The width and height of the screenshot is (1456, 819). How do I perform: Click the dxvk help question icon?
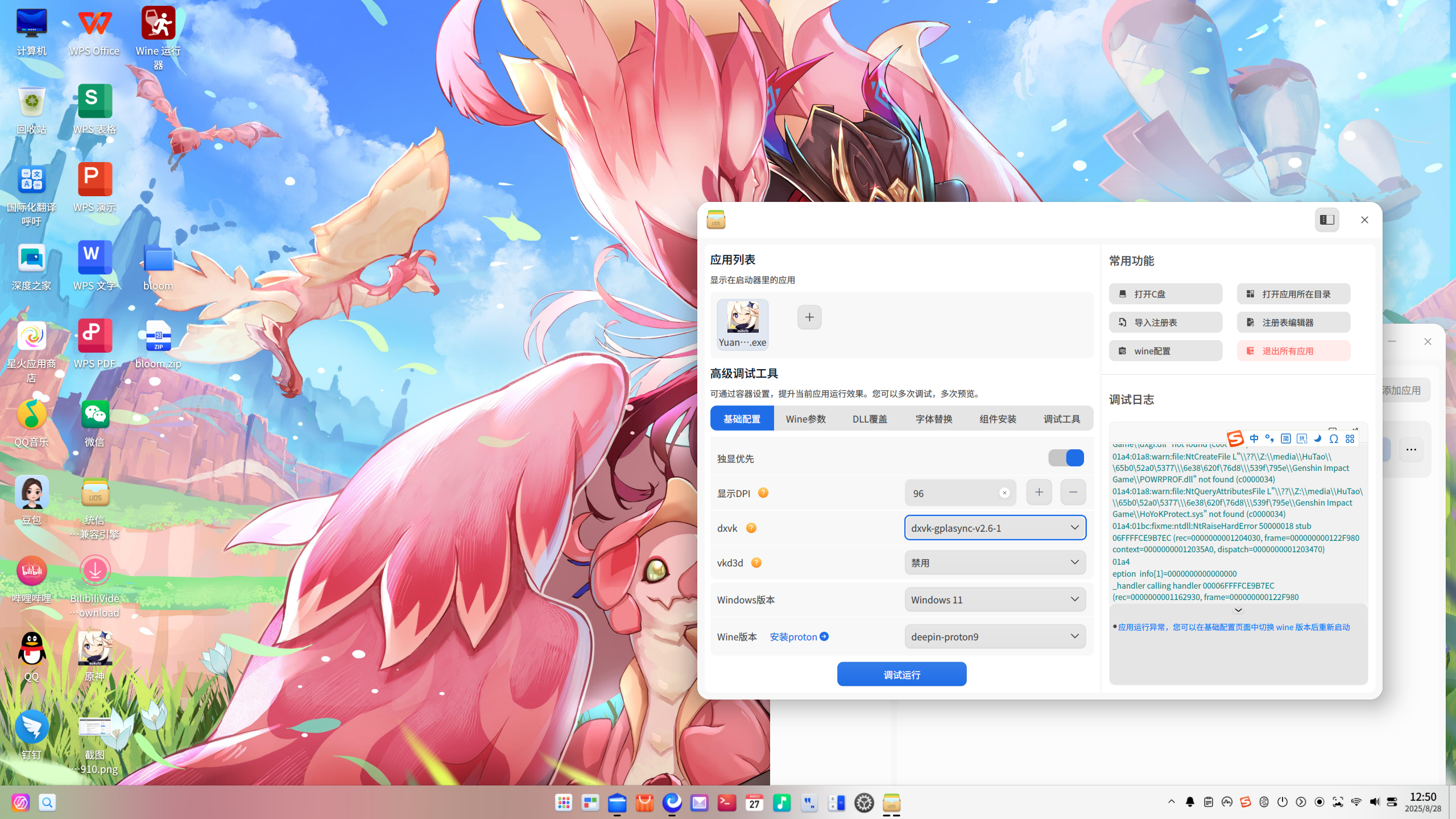coord(751,528)
